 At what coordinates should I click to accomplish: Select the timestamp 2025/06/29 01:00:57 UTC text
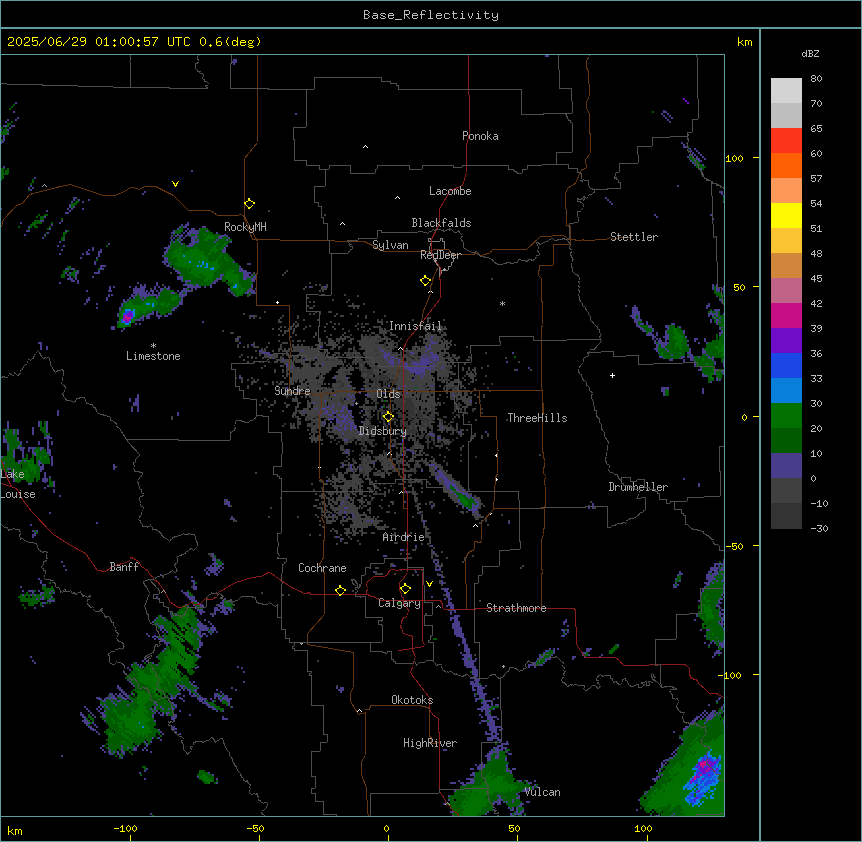(x=98, y=42)
